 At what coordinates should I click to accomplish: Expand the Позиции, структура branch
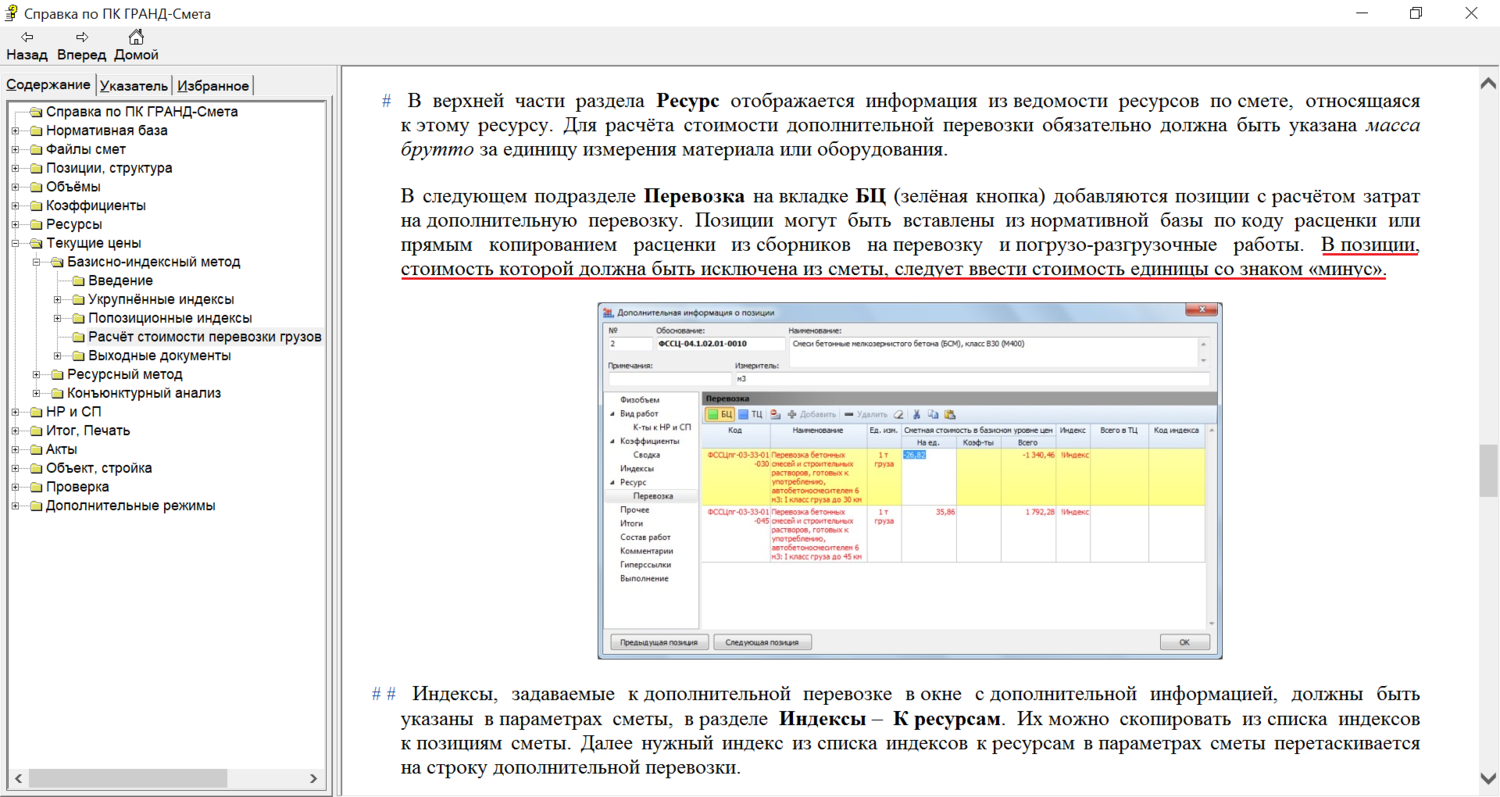click(x=15, y=168)
